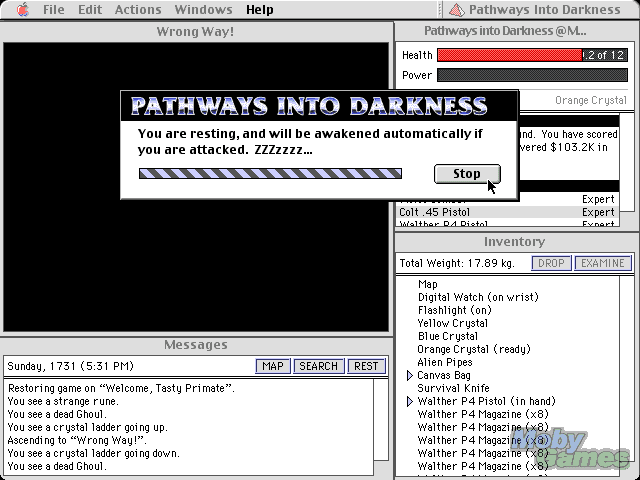Viewport: 640px width, 480px height.
Task: Click the Total Weight: 17.89 kg. text
Action: pyautogui.click(x=457, y=263)
